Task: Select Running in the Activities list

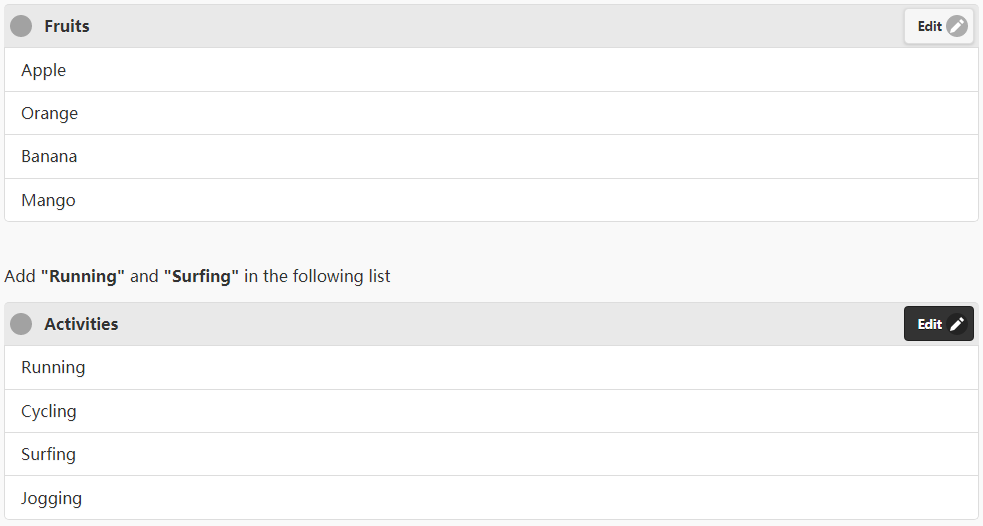Action: (492, 367)
